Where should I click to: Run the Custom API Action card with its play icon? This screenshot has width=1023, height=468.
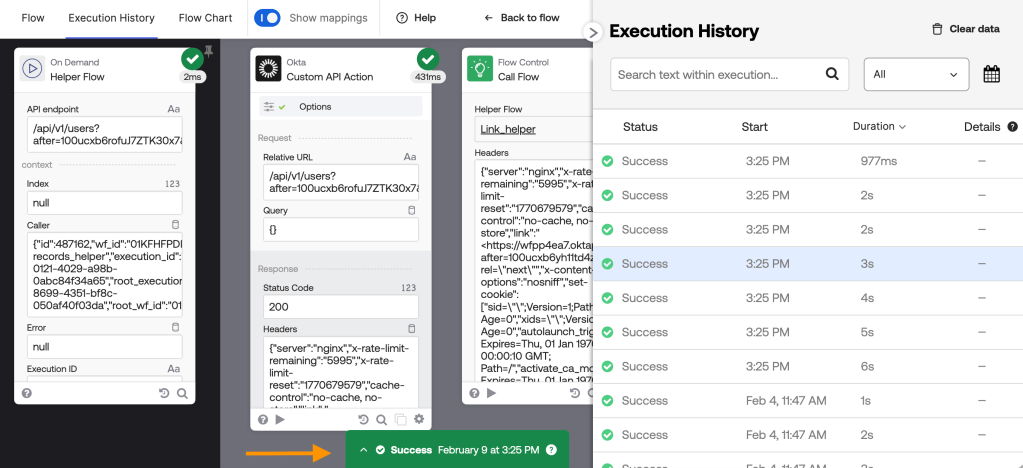(280, 420)
